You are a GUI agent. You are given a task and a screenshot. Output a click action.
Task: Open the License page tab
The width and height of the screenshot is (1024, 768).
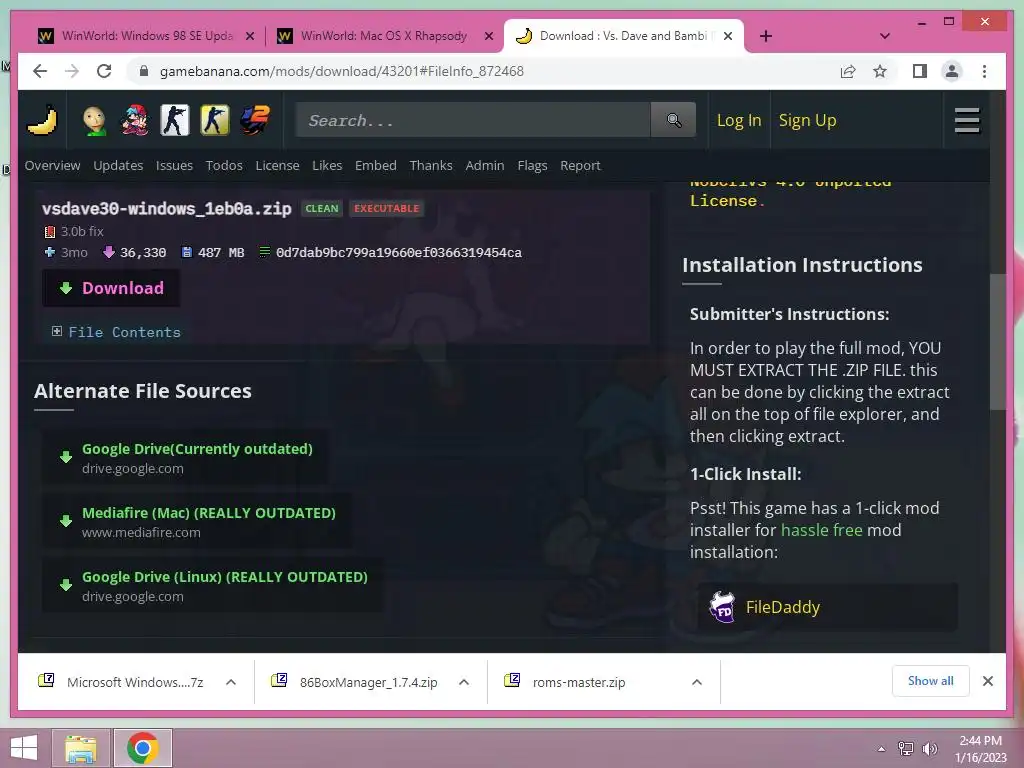coord(277,165)
